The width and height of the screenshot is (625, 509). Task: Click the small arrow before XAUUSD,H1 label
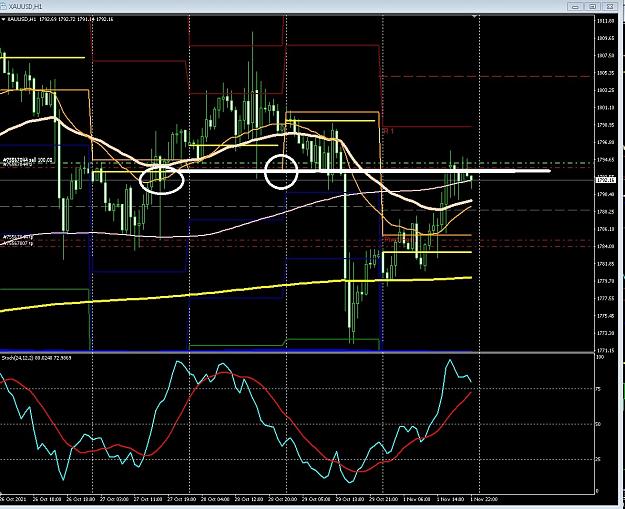click(3, 19)
